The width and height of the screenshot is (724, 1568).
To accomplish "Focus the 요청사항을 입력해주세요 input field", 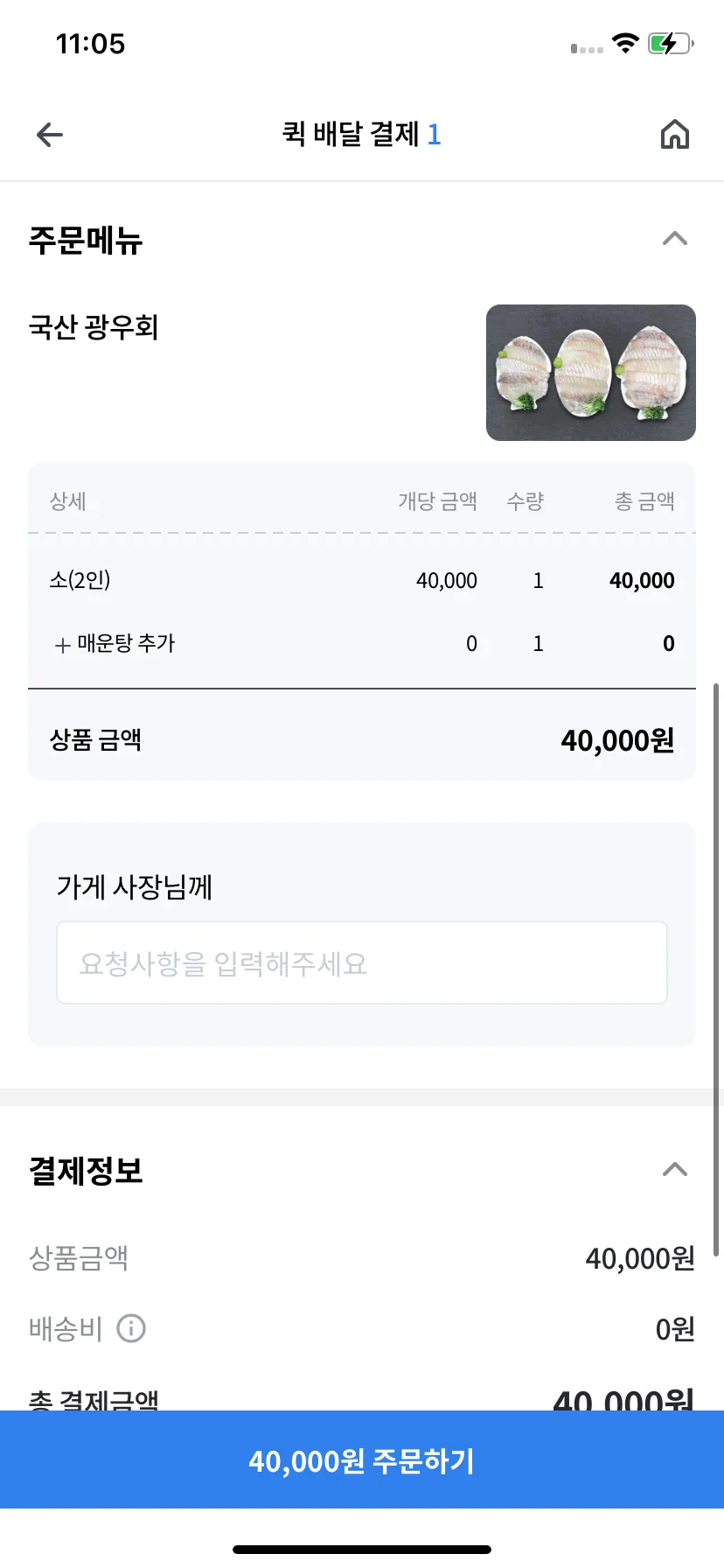I will click(x=362, y=962).
